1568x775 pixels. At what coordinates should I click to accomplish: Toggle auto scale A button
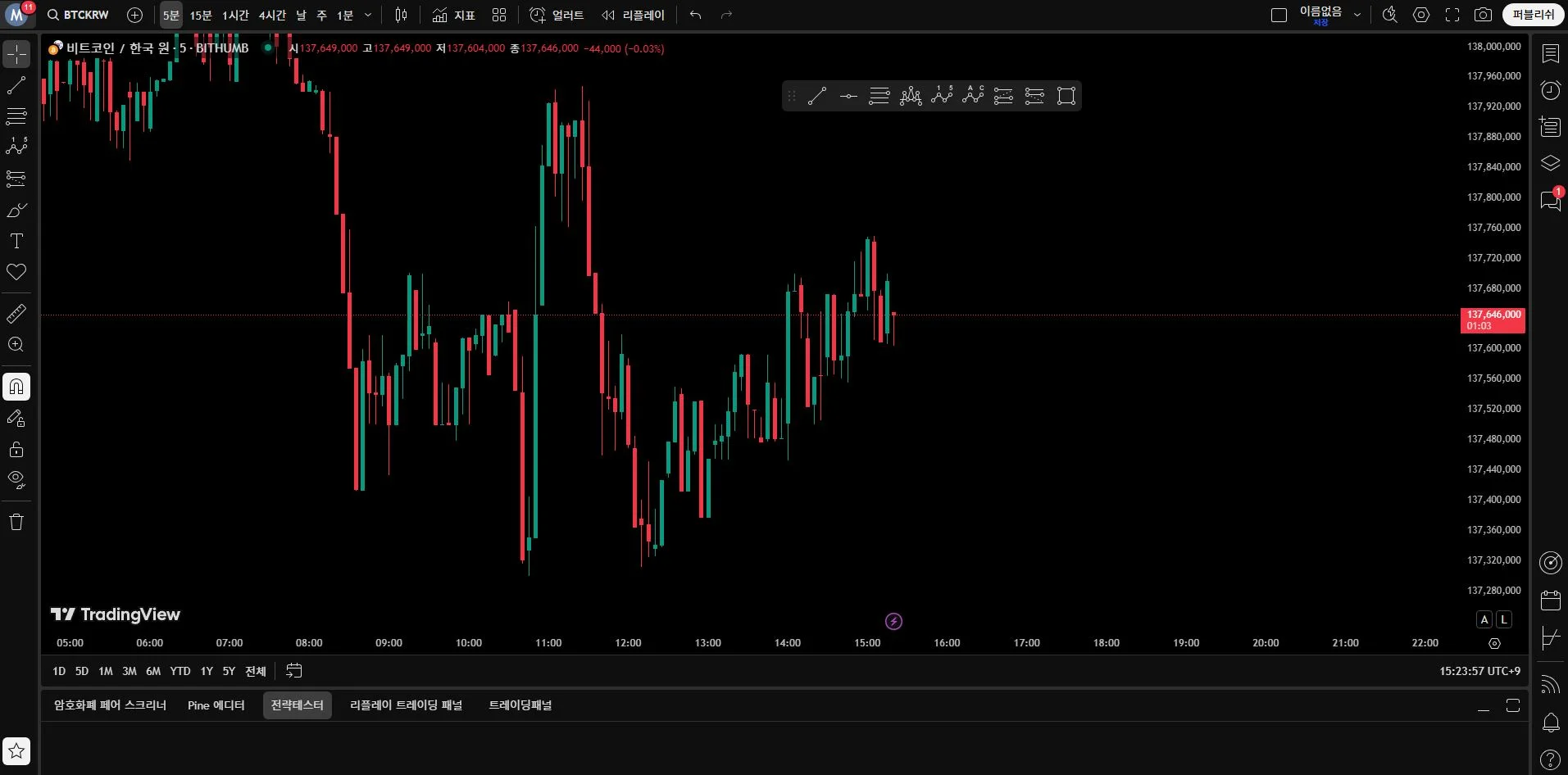coord(1484,619)
